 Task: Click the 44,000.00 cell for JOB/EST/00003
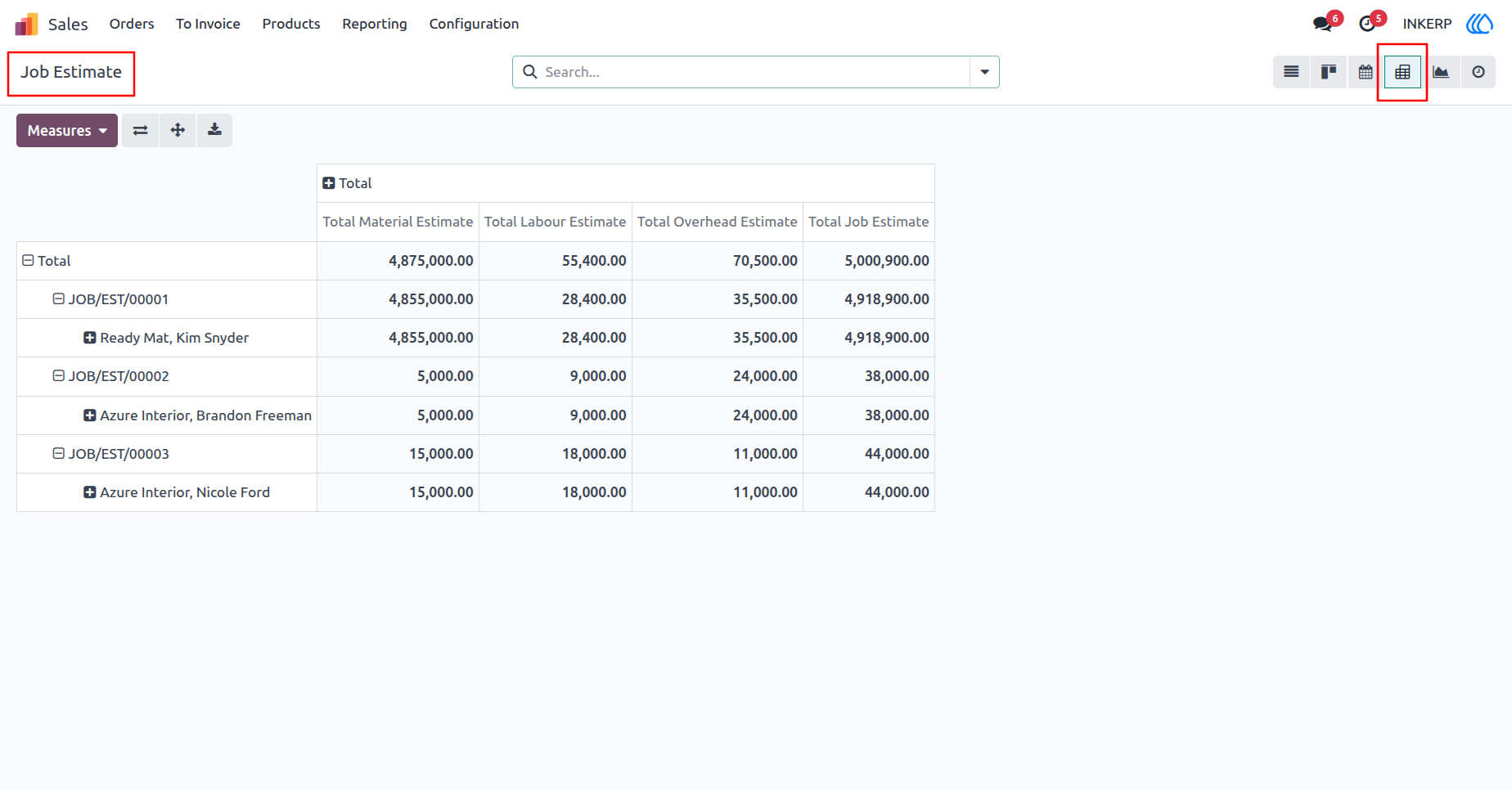click(x=869, y=454)
